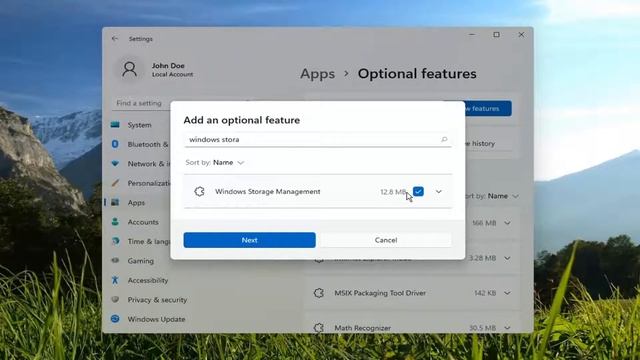The height and width of the screenshot is (360, 640).
Task: Click the MSIX Packaging Tool Driver icon
Action: [319, 293]
